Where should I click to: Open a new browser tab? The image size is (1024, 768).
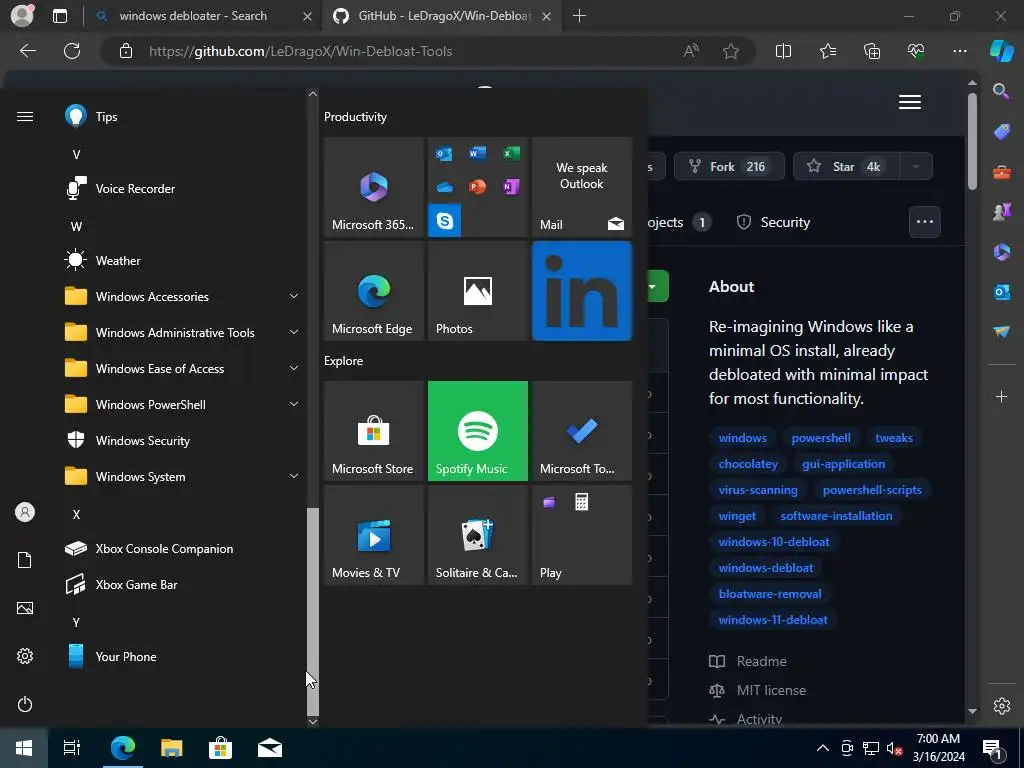pyautogui.click(x=579, y=16)
